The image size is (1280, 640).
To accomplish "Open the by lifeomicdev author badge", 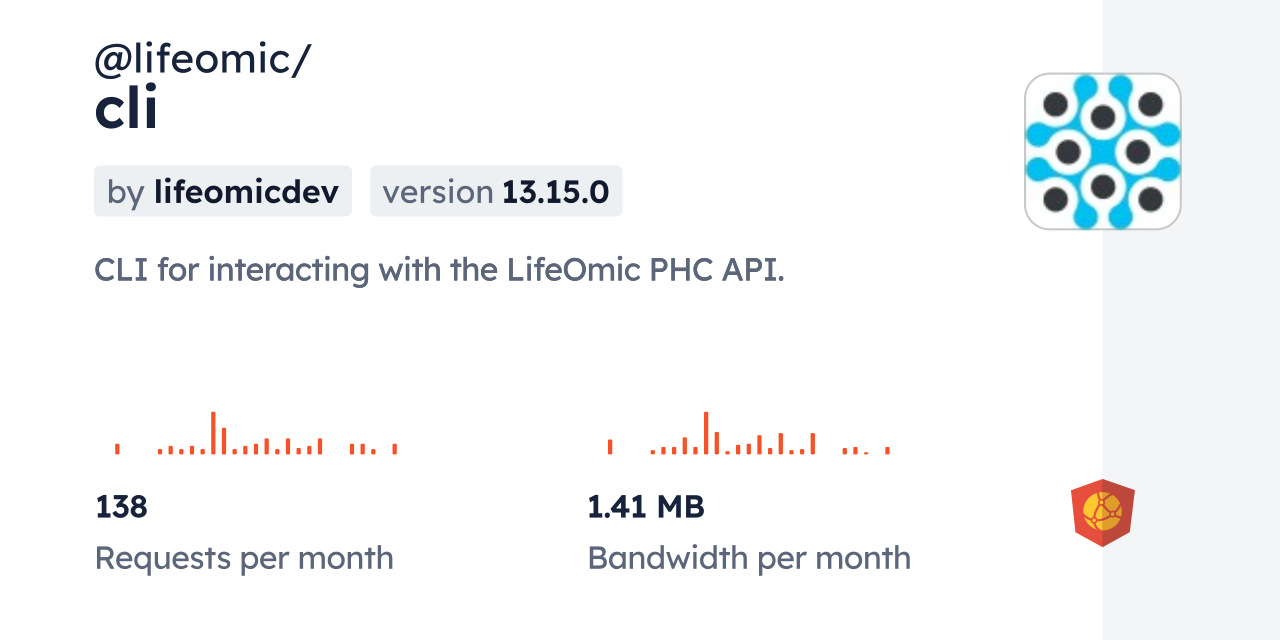I will click(222, 191).
